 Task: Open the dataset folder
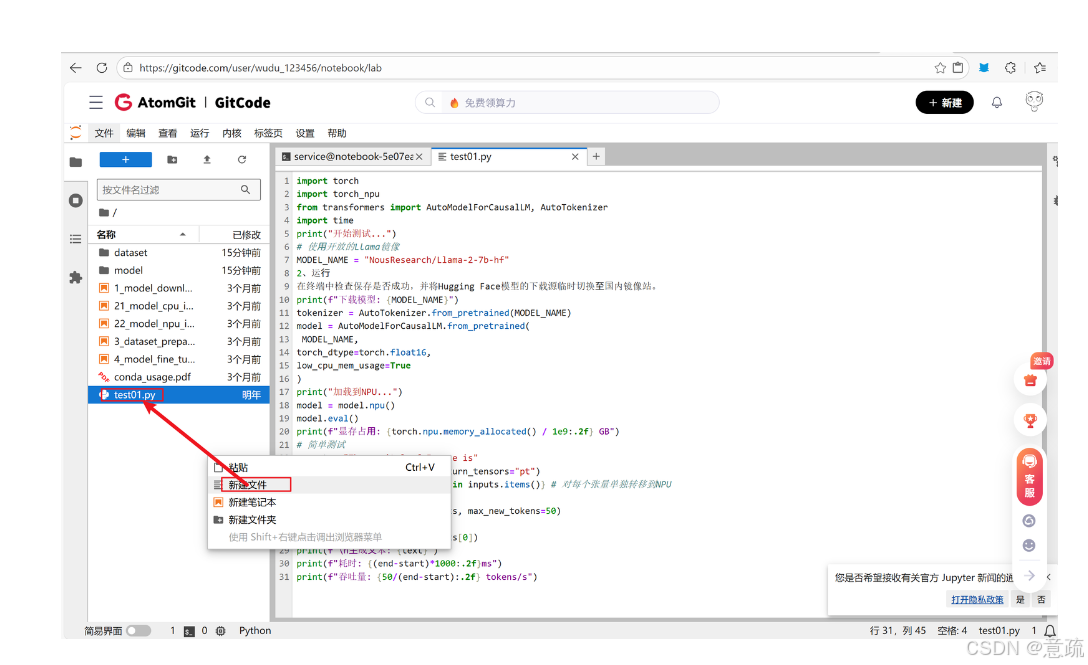tap(179, 253)
